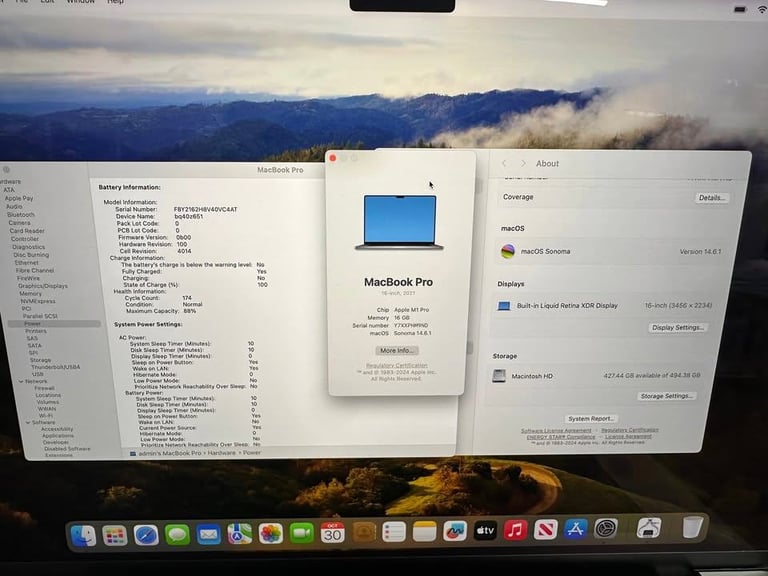
Task: Select Audio in the sidebar
Action: (x=14, y=207)
